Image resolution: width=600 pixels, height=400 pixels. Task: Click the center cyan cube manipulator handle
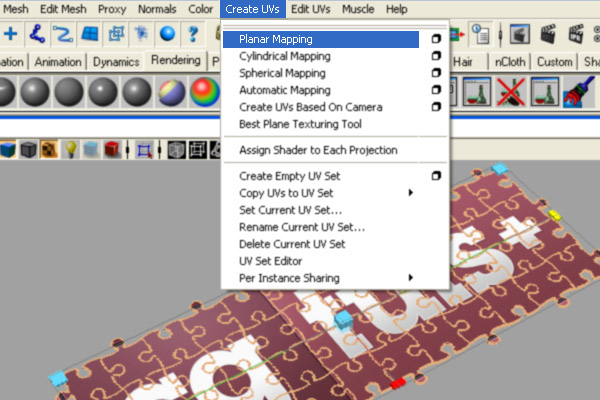point(343,319)
